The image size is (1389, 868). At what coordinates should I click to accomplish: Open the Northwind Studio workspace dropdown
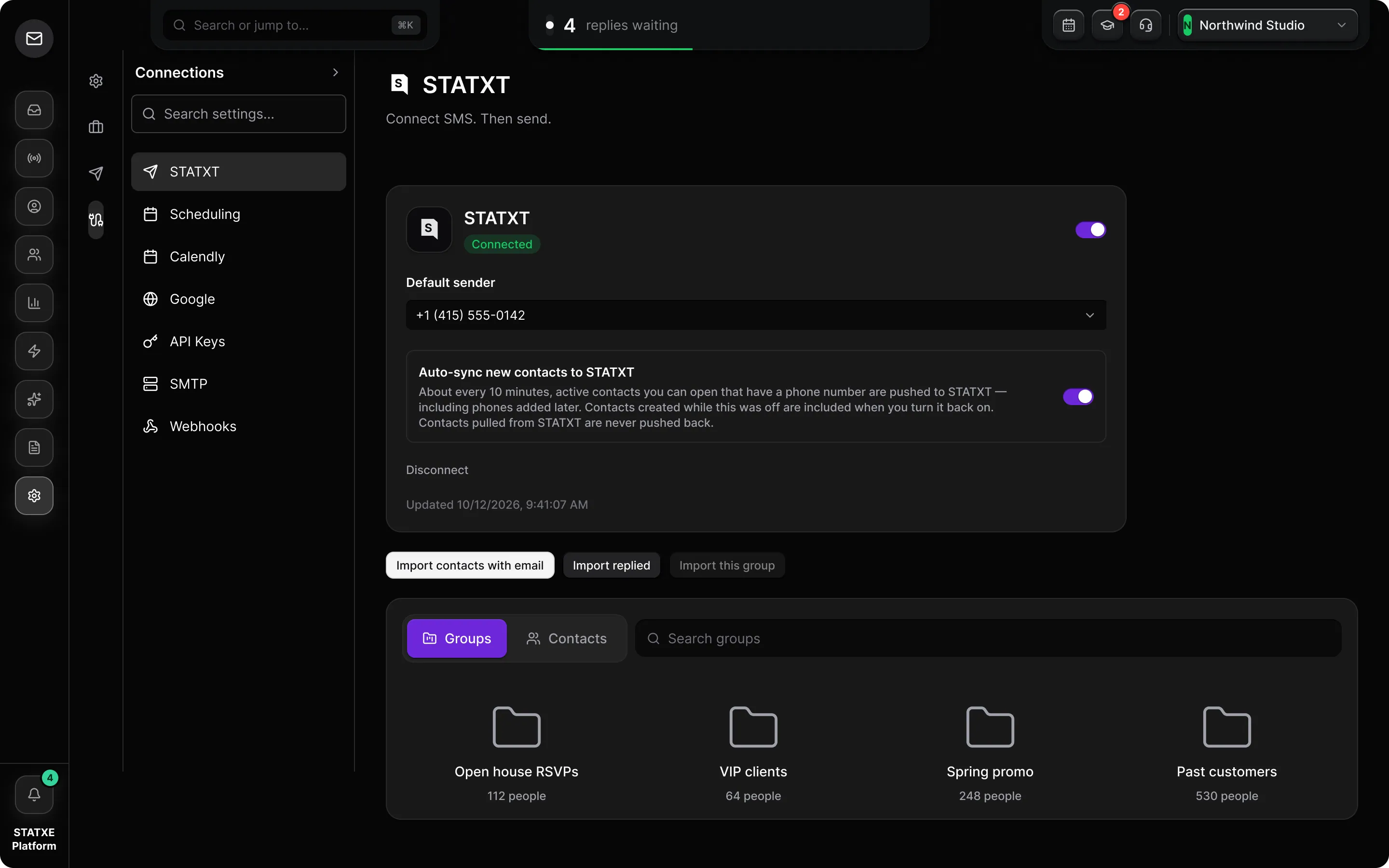(x=1267, y=25)
